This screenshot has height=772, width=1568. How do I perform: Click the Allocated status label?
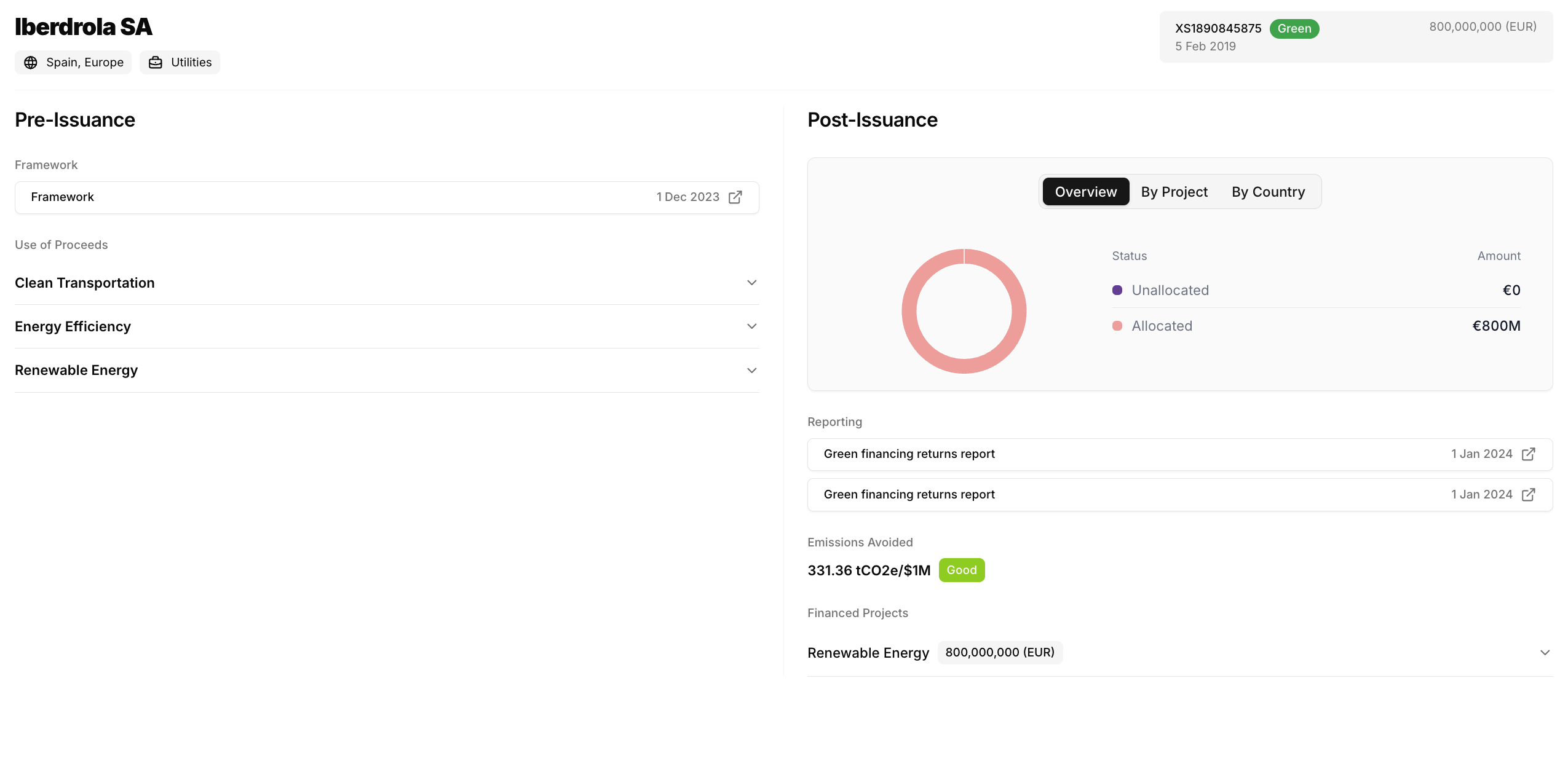[x=1162, y=326]
